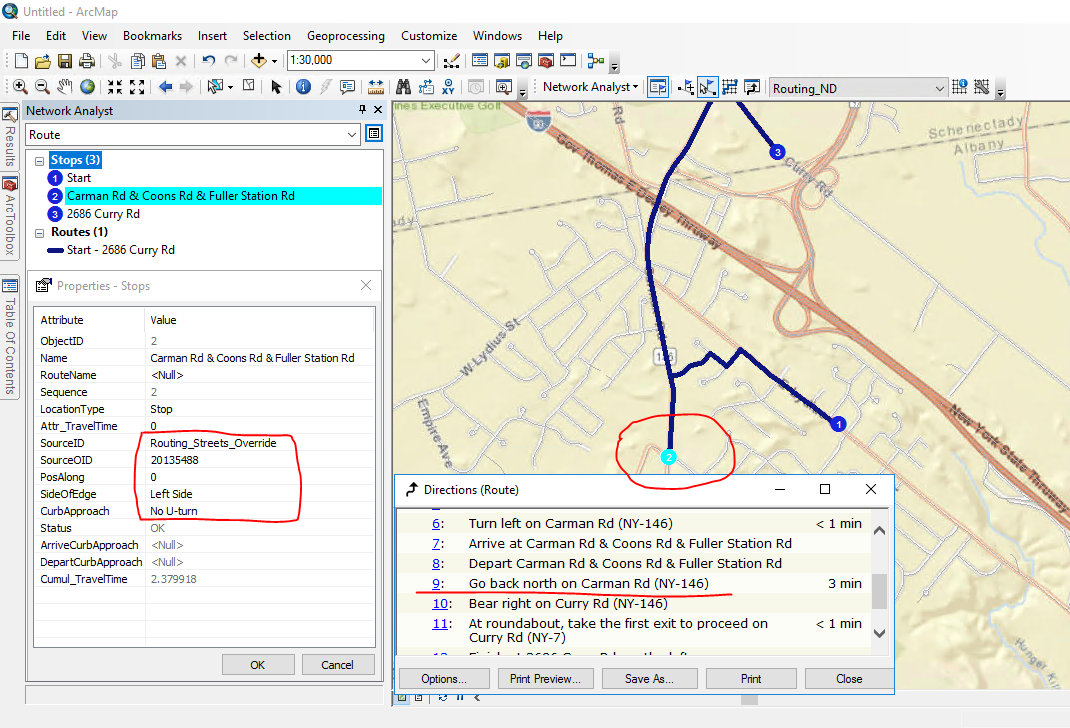This screenshot has width=1070, height=728.
Task: Click the Print Preview button
Action: (x=545, y=678)
